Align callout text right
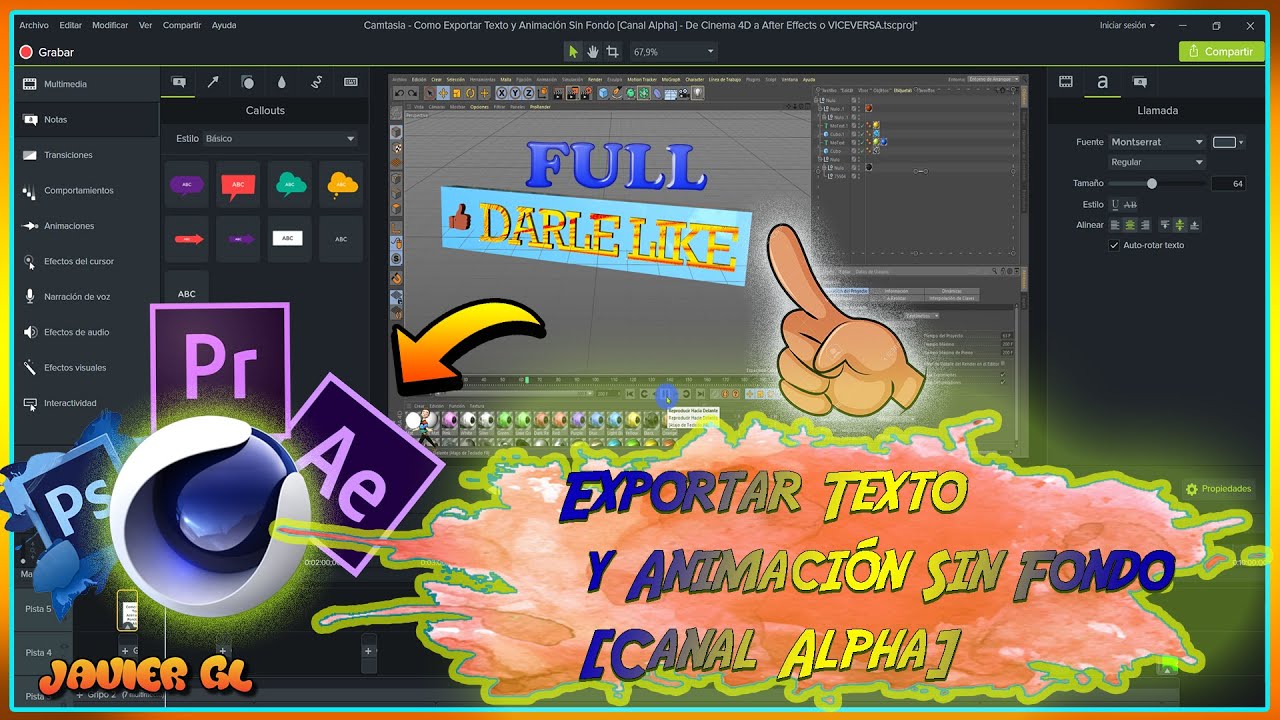This screenshot has width=1280, height=720. [x=1145, y=225]
